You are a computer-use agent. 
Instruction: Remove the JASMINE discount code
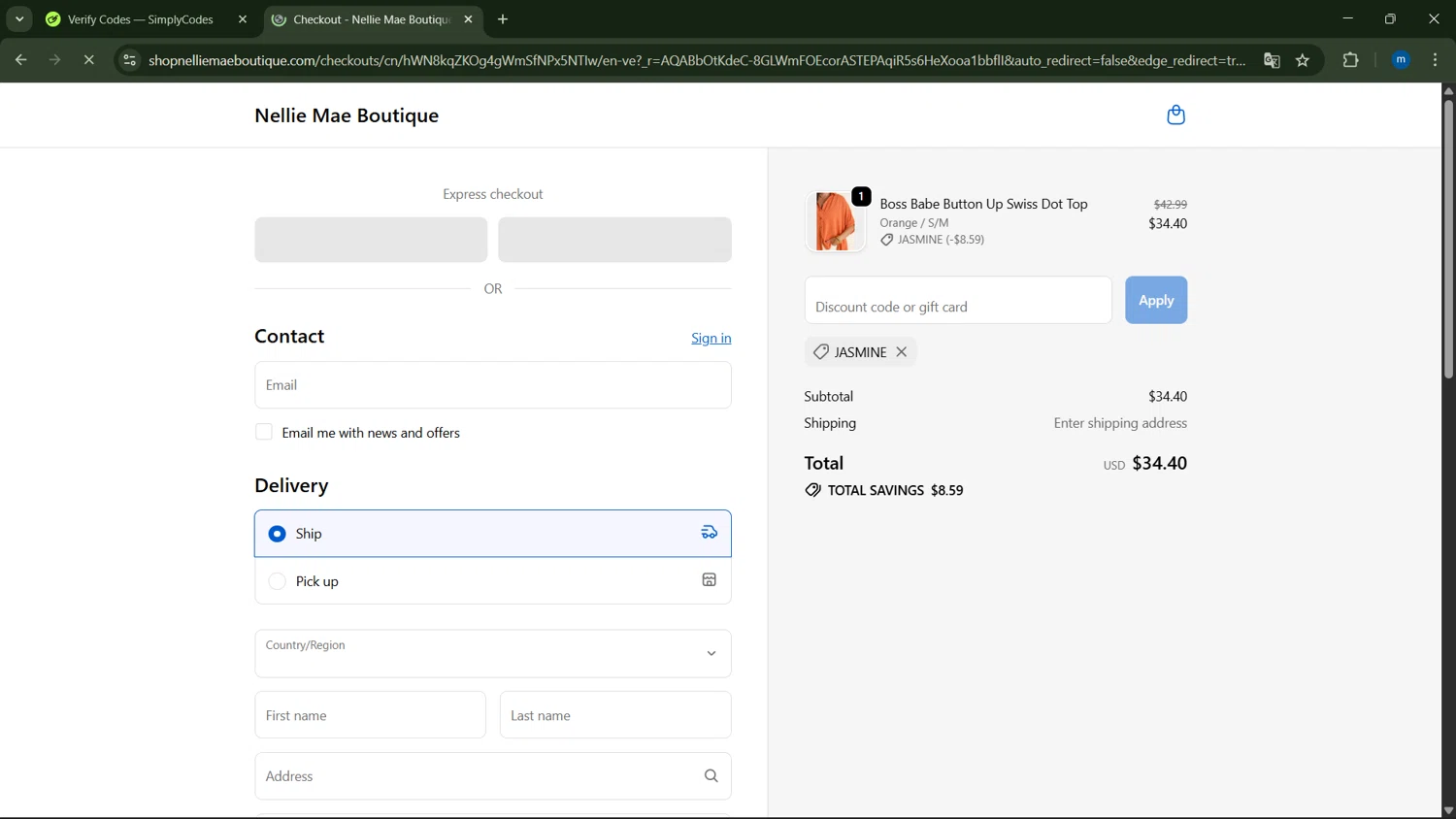coord(902,352)
